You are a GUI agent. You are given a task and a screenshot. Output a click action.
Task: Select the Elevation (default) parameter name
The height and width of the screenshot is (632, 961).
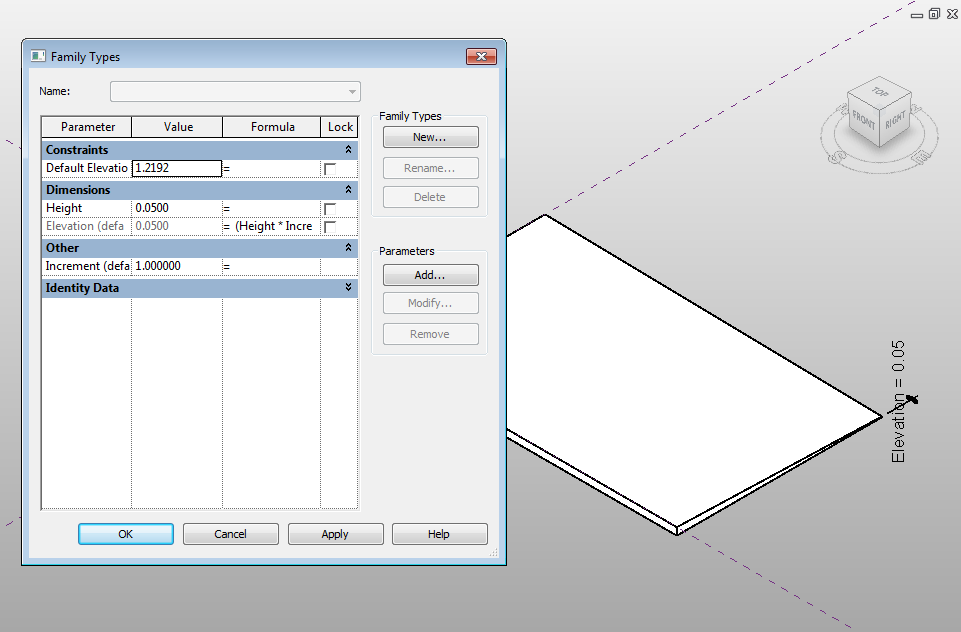[86, 226]
